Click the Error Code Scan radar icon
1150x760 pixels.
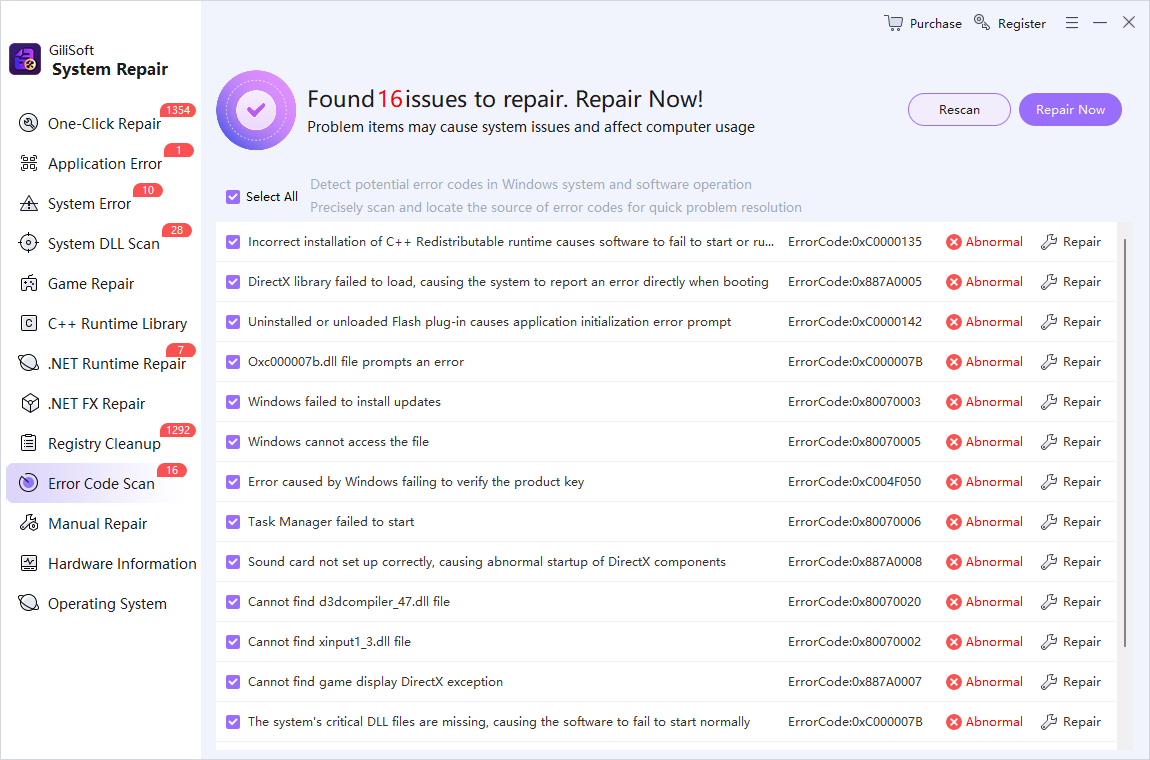(x=28, y=483)
